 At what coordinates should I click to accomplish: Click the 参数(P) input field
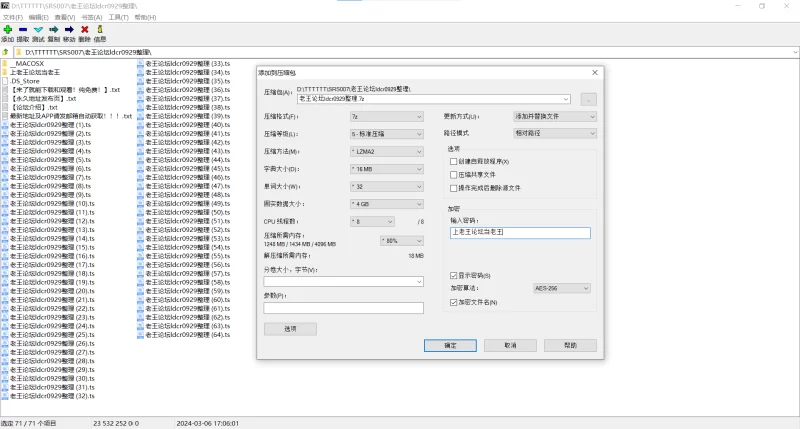tap(343, 308)
